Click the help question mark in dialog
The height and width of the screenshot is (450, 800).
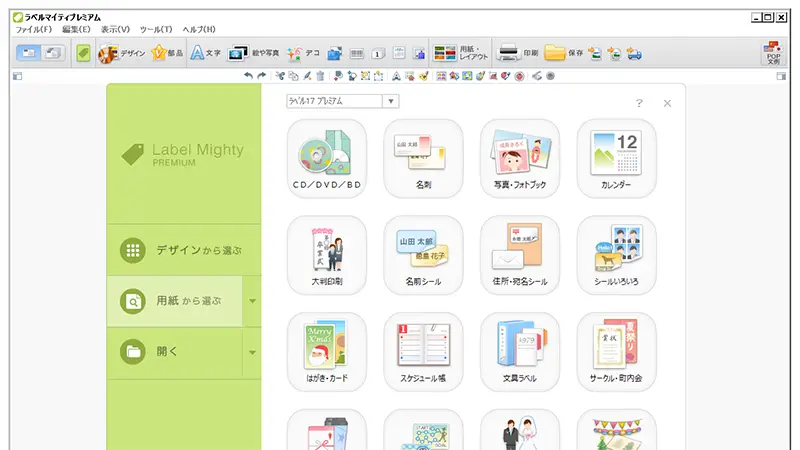[639, 103]
